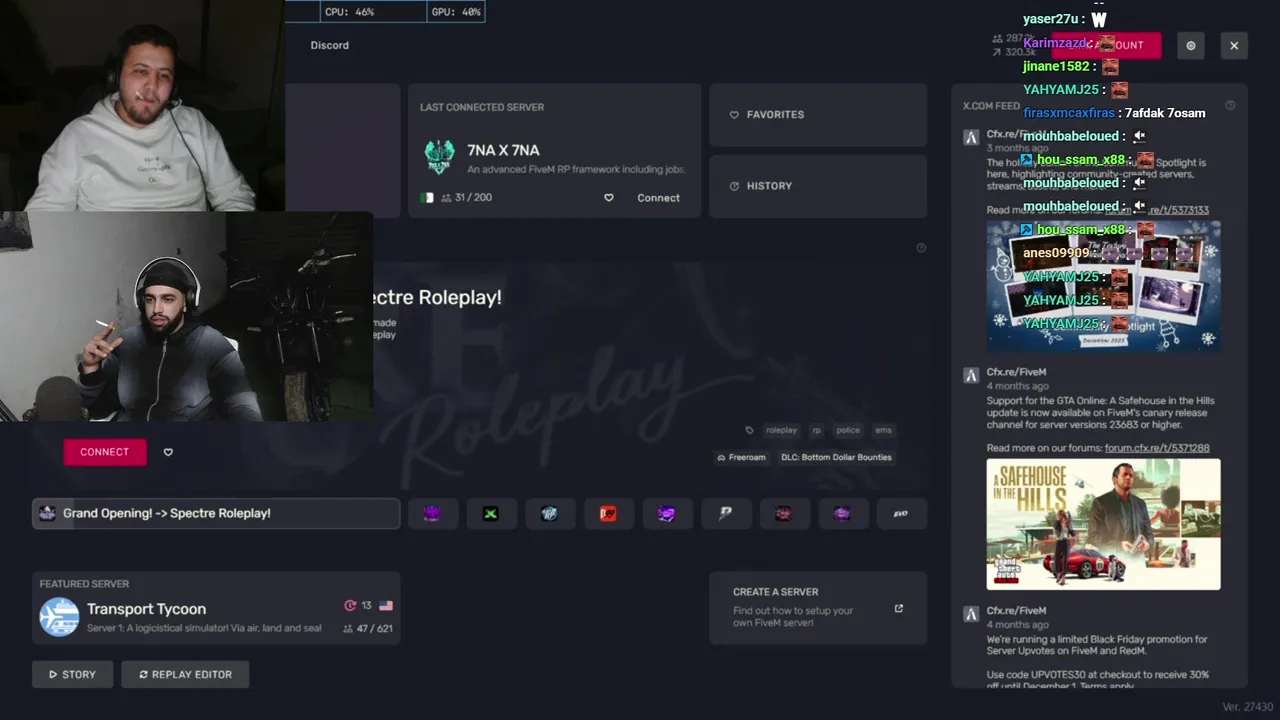1280x720 pixels.
Task: Select Grand Opening Spectre Roleplay banner entry
Action: tap(216, 513)
